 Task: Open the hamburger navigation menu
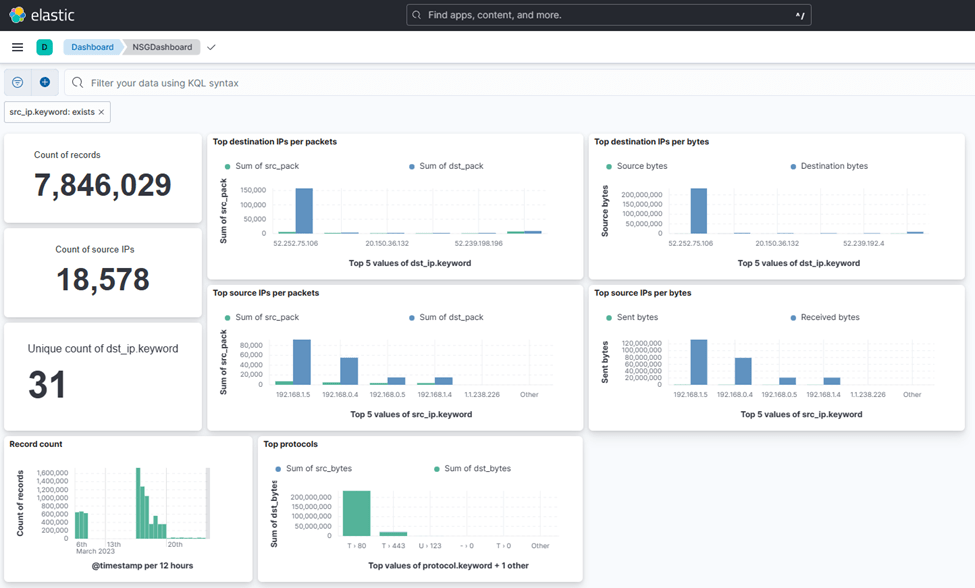click(17, 47)
